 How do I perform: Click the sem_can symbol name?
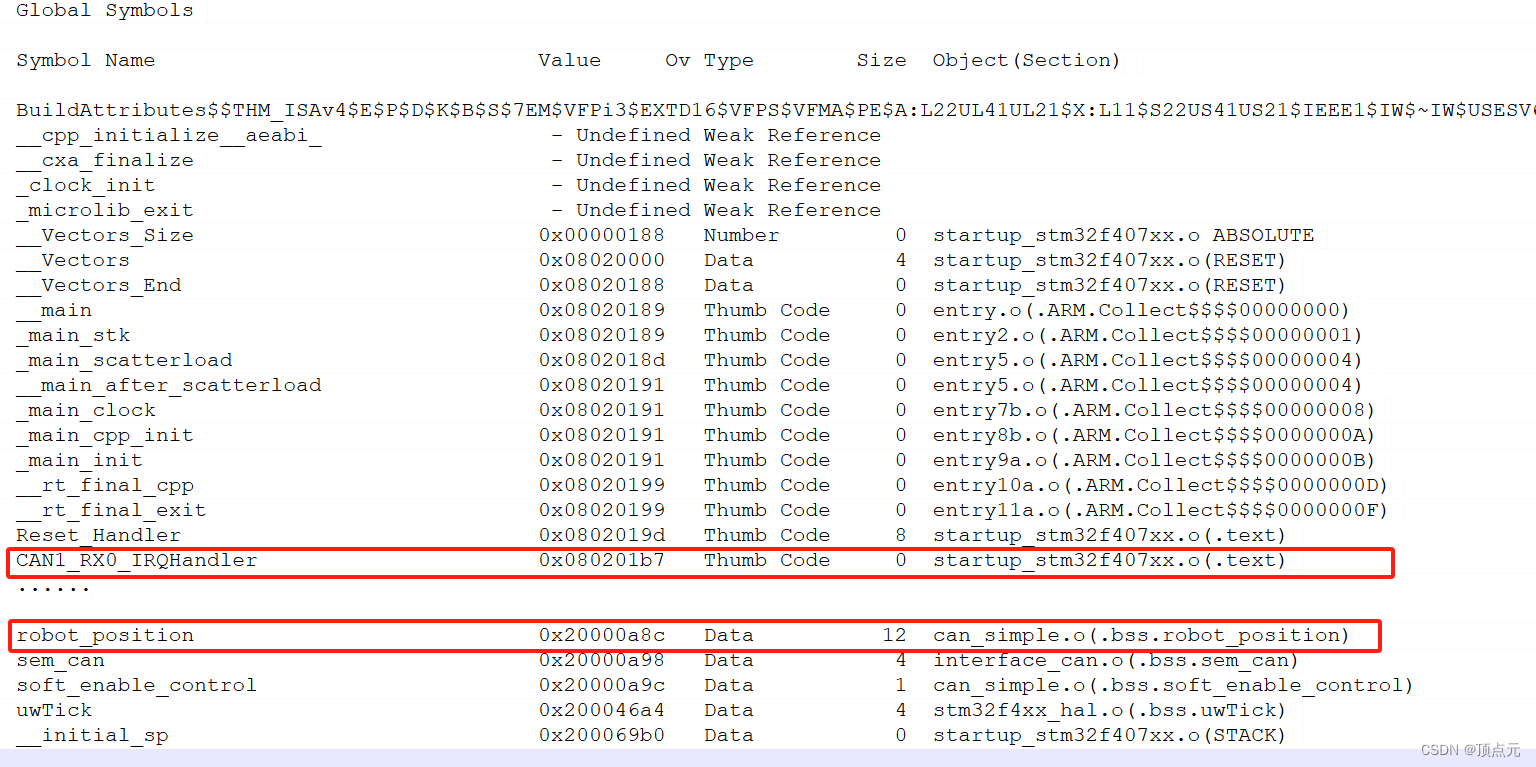tap(60, 660)
